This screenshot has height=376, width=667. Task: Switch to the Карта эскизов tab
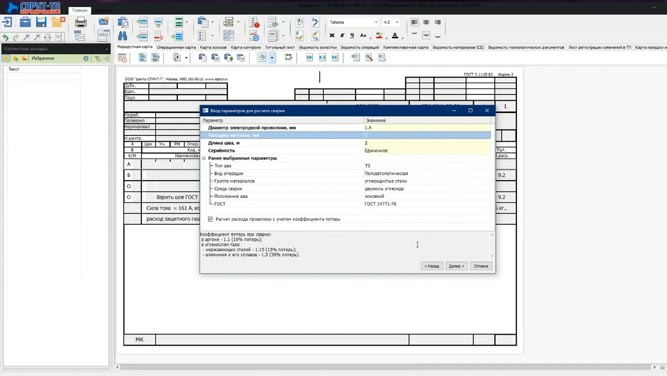213,47
